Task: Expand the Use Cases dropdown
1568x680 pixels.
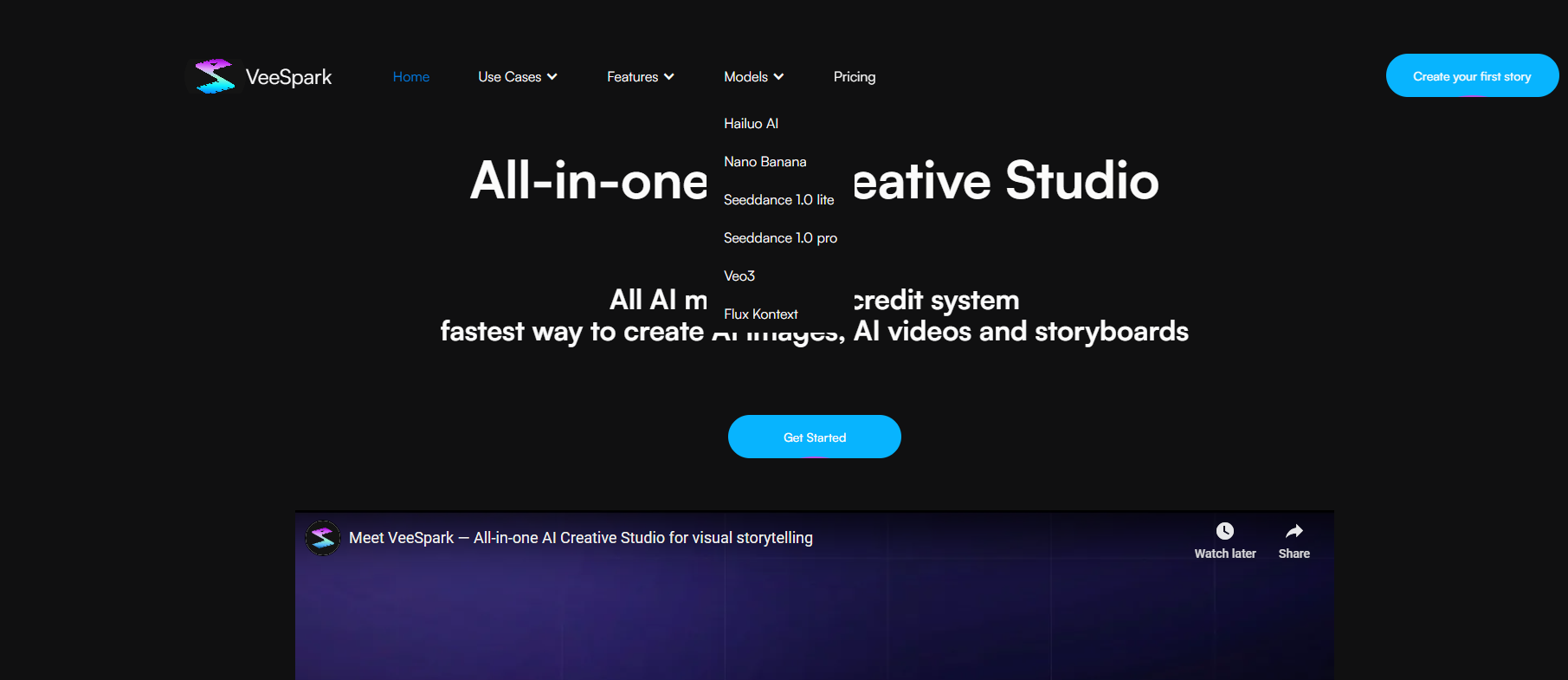Action: click(x=518, y=77)
